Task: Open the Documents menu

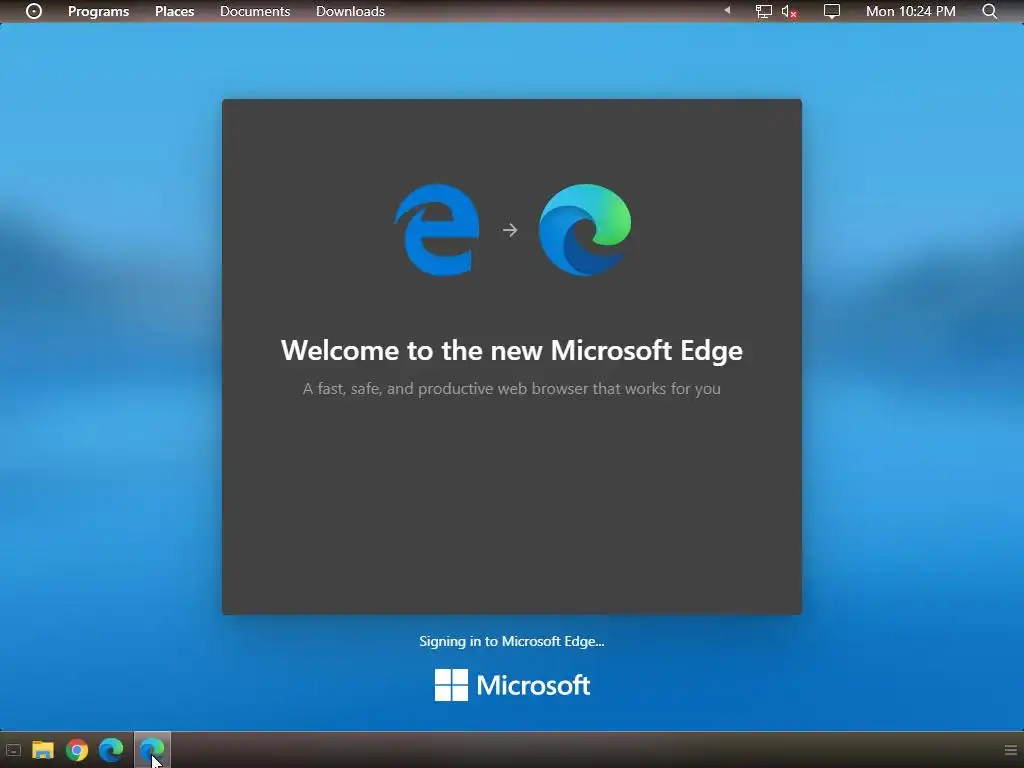Action: (x=255, y=11)
